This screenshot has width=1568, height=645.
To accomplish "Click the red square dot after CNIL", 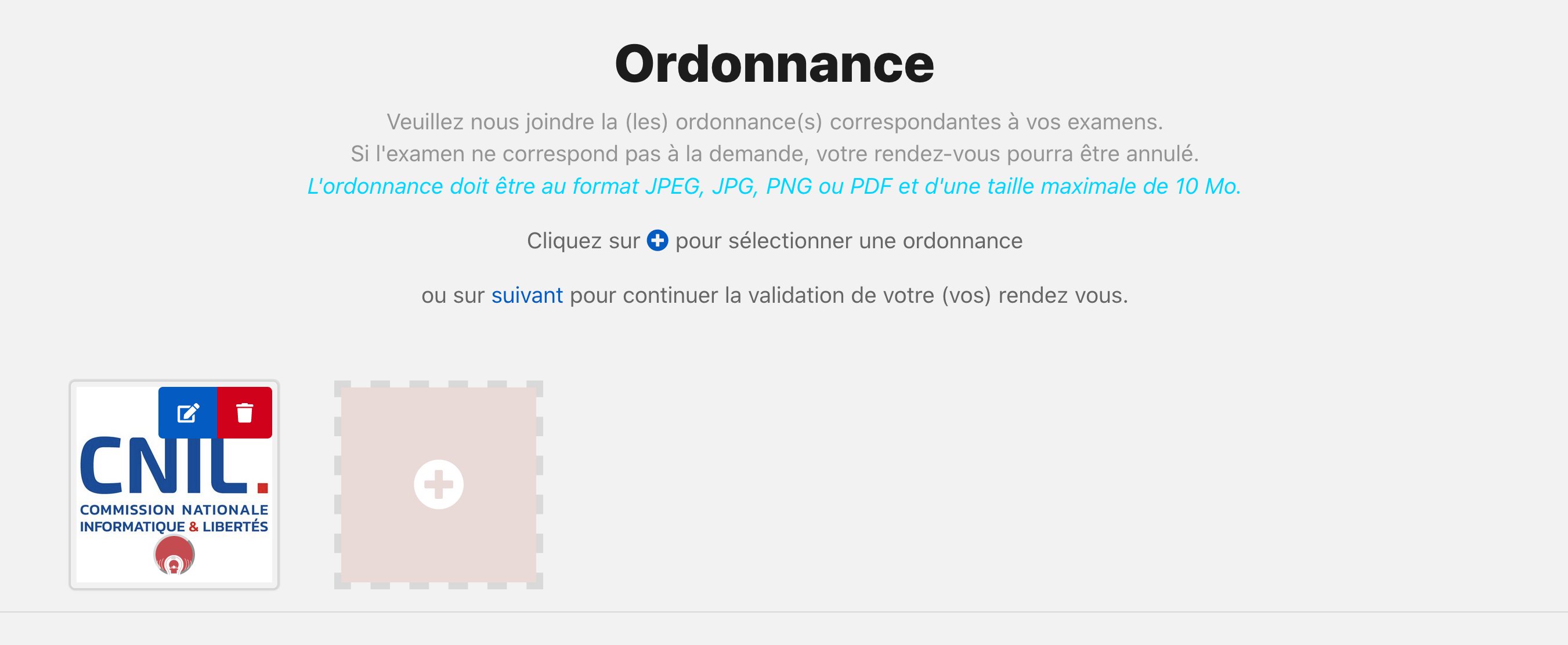I will coord(263,488).
